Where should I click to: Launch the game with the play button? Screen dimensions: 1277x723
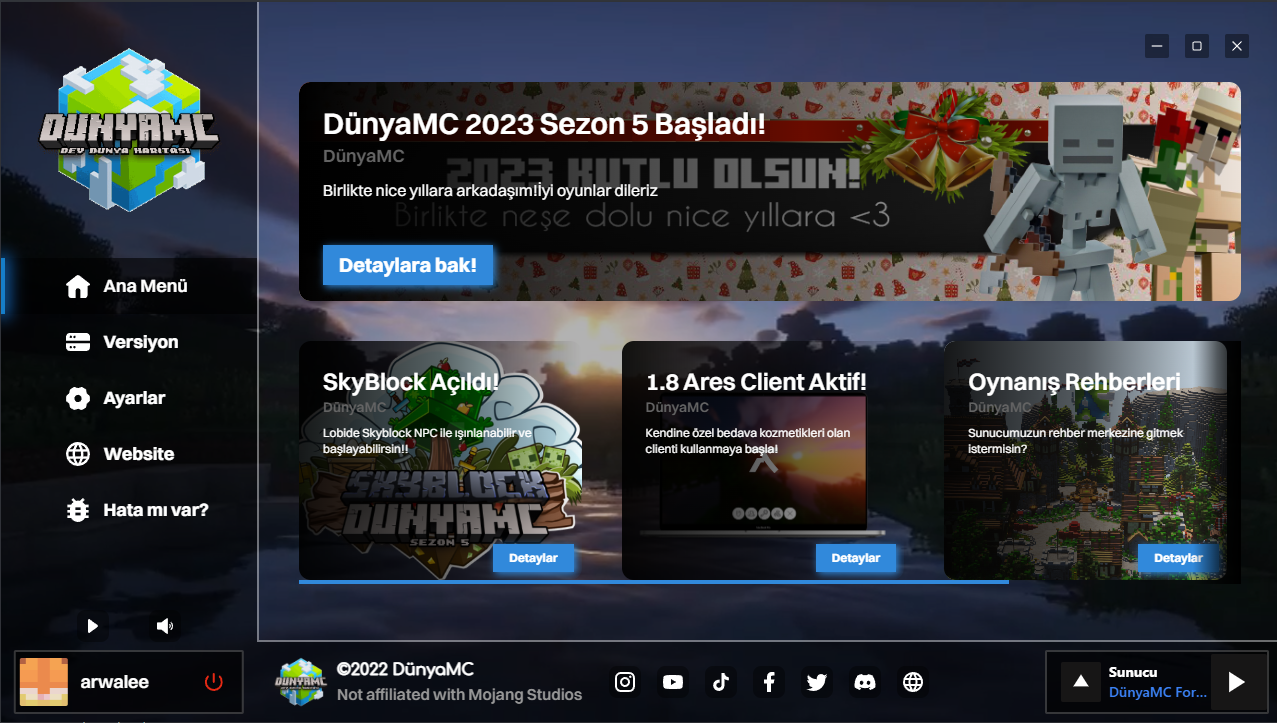pos(1237,682)
